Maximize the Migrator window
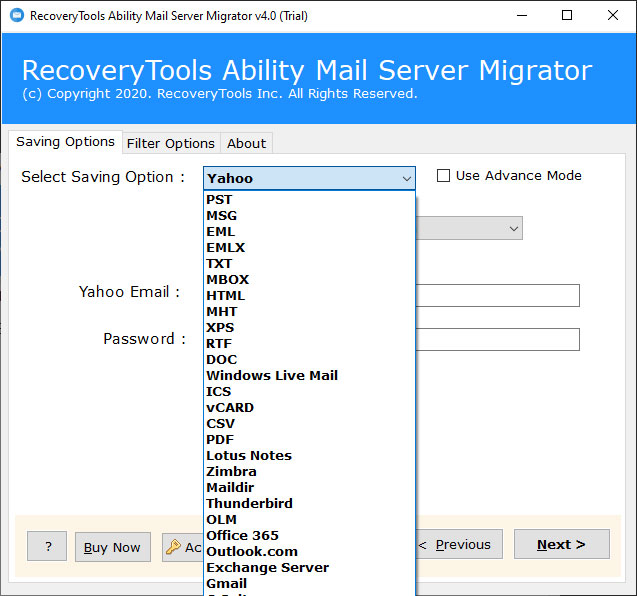 567,15
